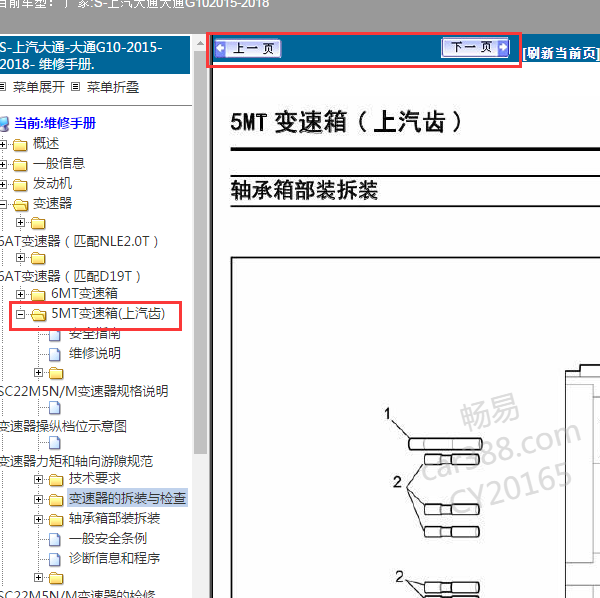Expand the 概述 folder node
This screenshot has height=598, width=600.
tap(3, 145)
